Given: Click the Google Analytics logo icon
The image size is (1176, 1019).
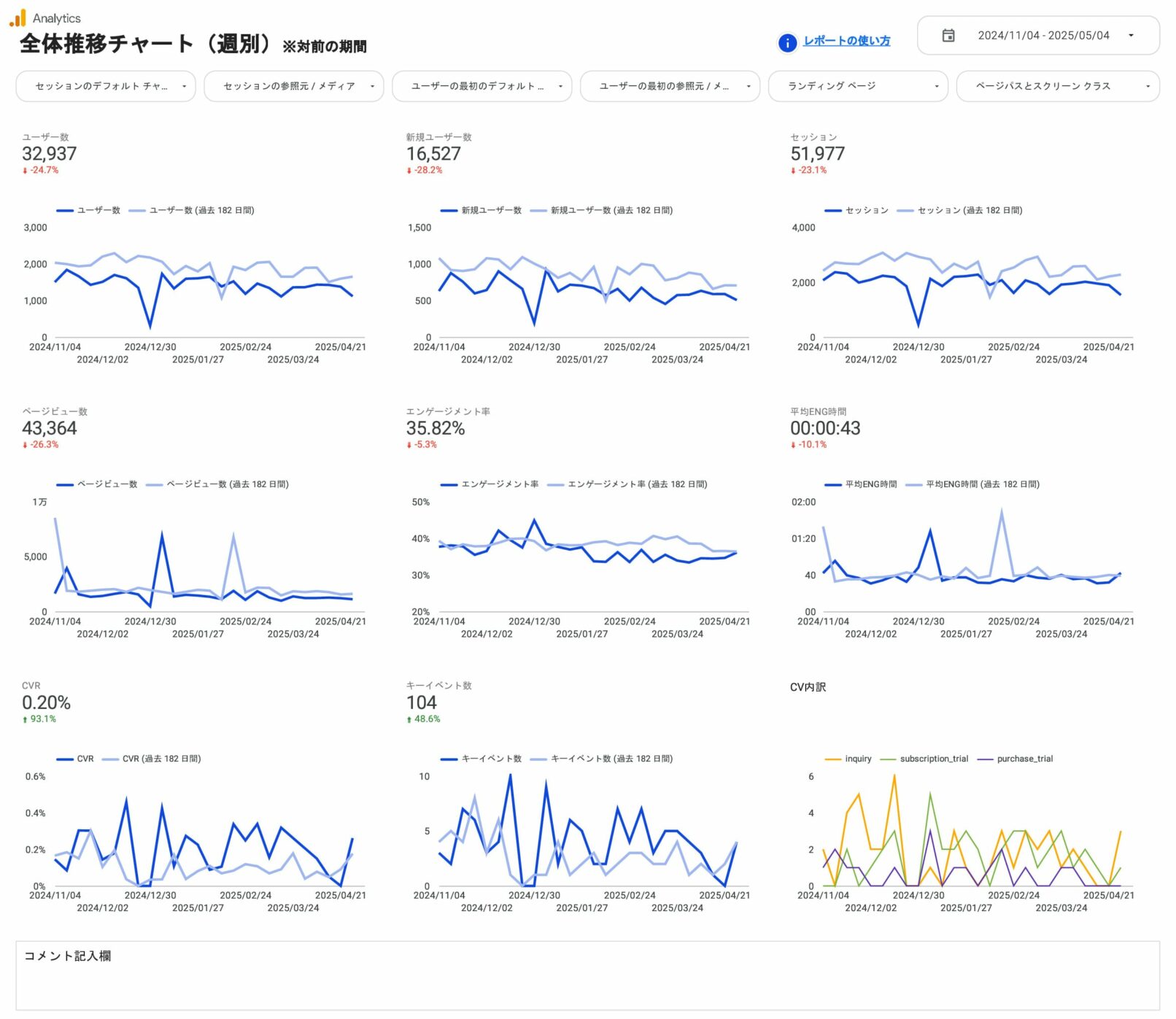Looking at the screenshot, I should coord(18,18).
